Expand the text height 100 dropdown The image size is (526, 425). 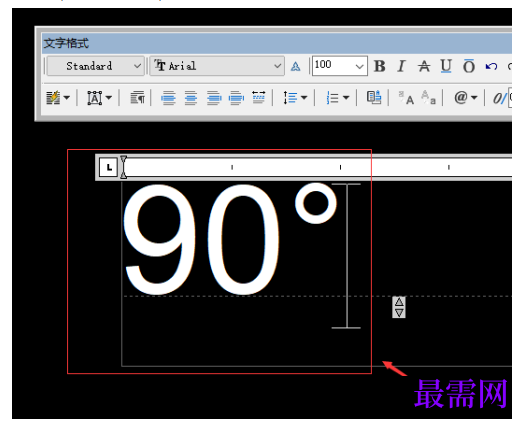click(x=359, y=66)
